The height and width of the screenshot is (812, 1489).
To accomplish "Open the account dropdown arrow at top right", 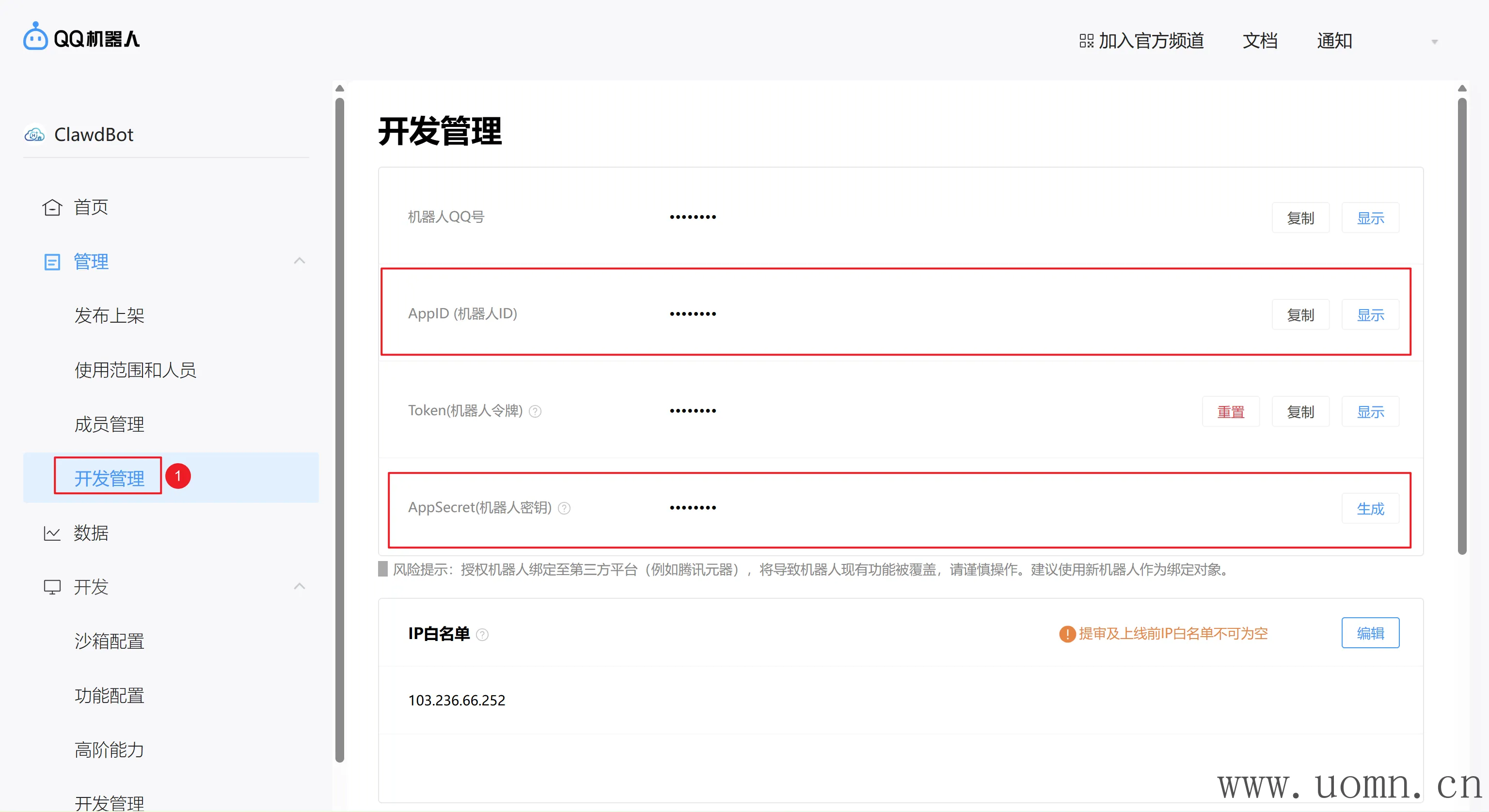I will 1434,42.
